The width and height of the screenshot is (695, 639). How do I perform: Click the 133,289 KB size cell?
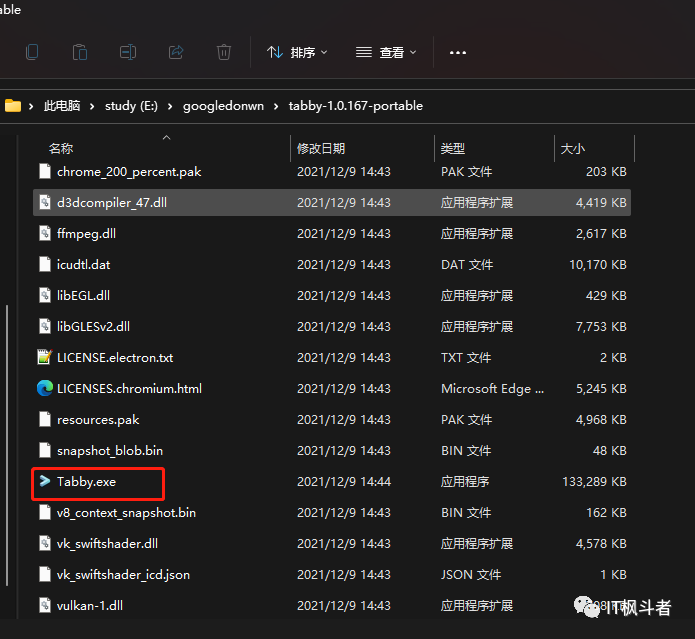594,482
